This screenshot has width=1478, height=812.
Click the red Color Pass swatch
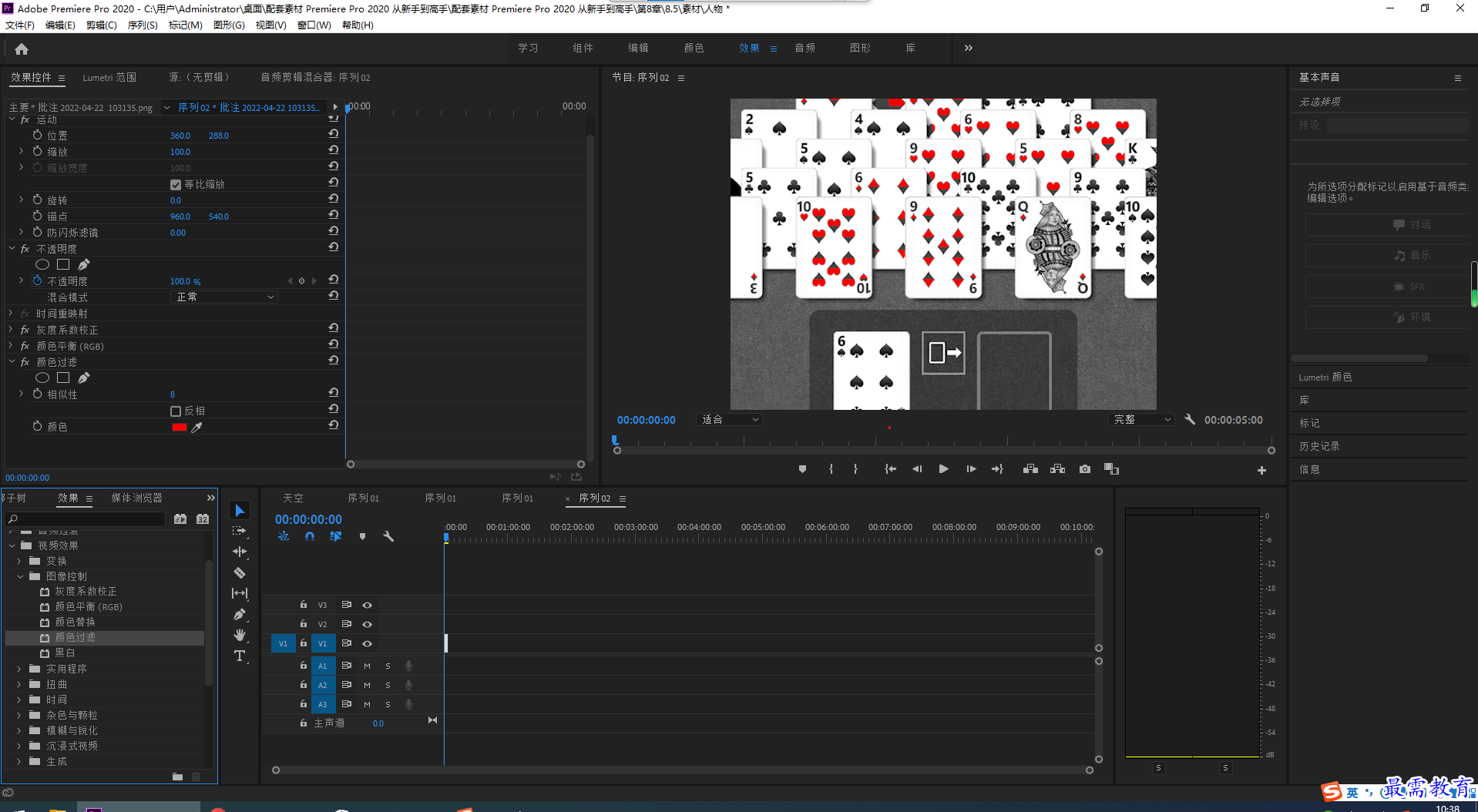click(x=179, y=427)
